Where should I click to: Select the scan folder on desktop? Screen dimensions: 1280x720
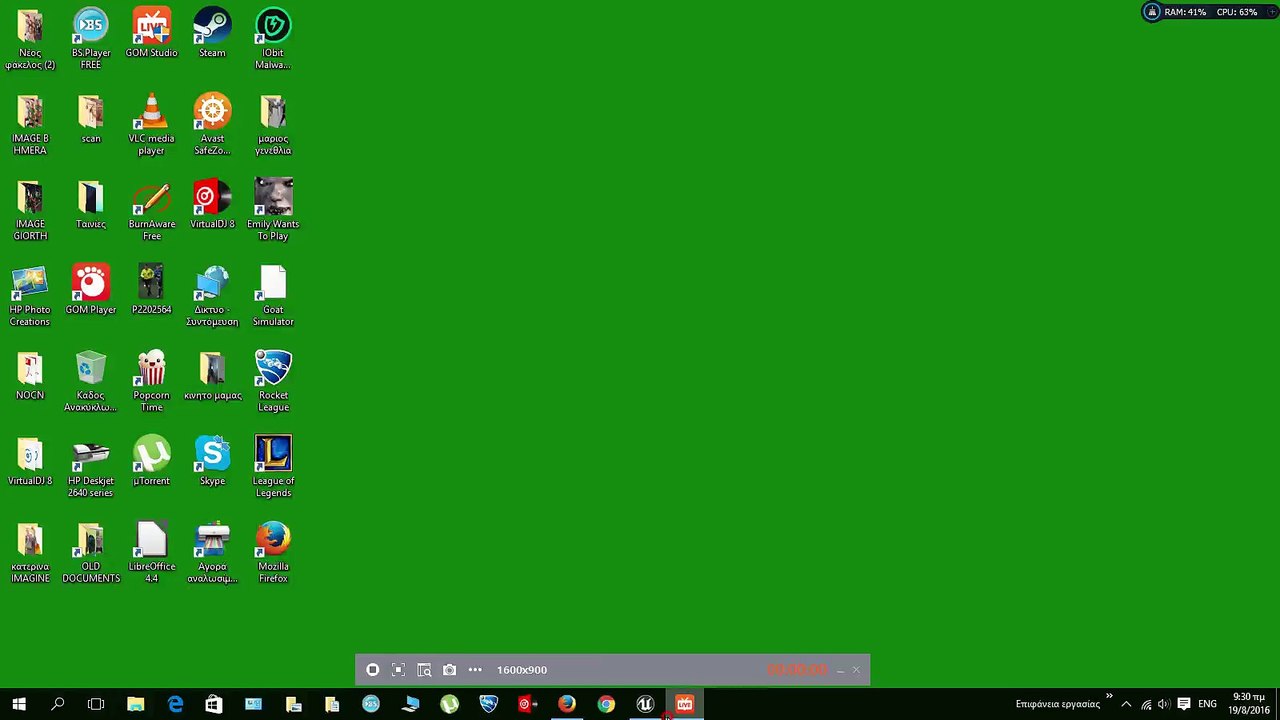[x=91, y=119]
